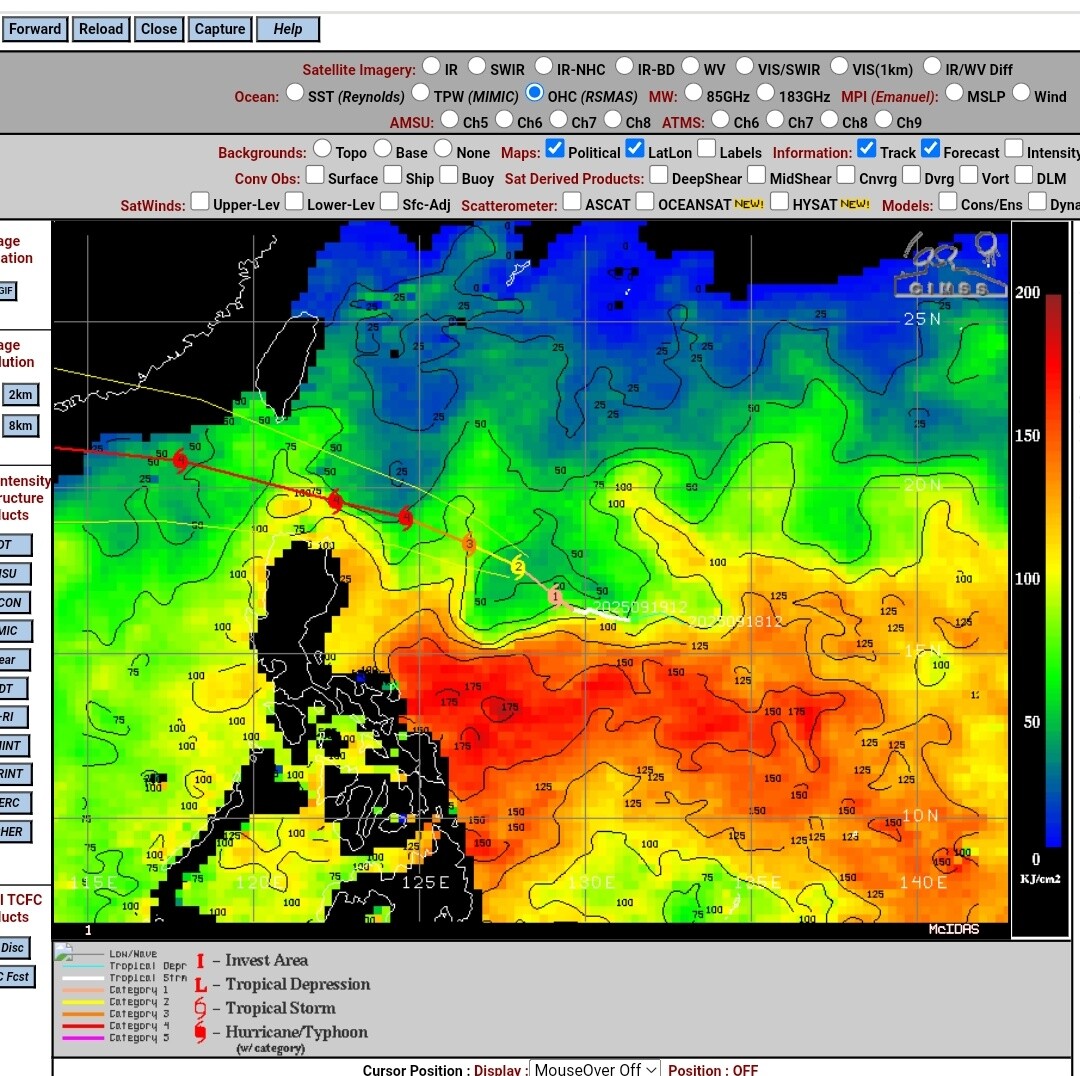The height and width of the screenshot is (1076, 1080).
Task: Open the MouseOver Off display dropdown
Action: coord(594,1068)
